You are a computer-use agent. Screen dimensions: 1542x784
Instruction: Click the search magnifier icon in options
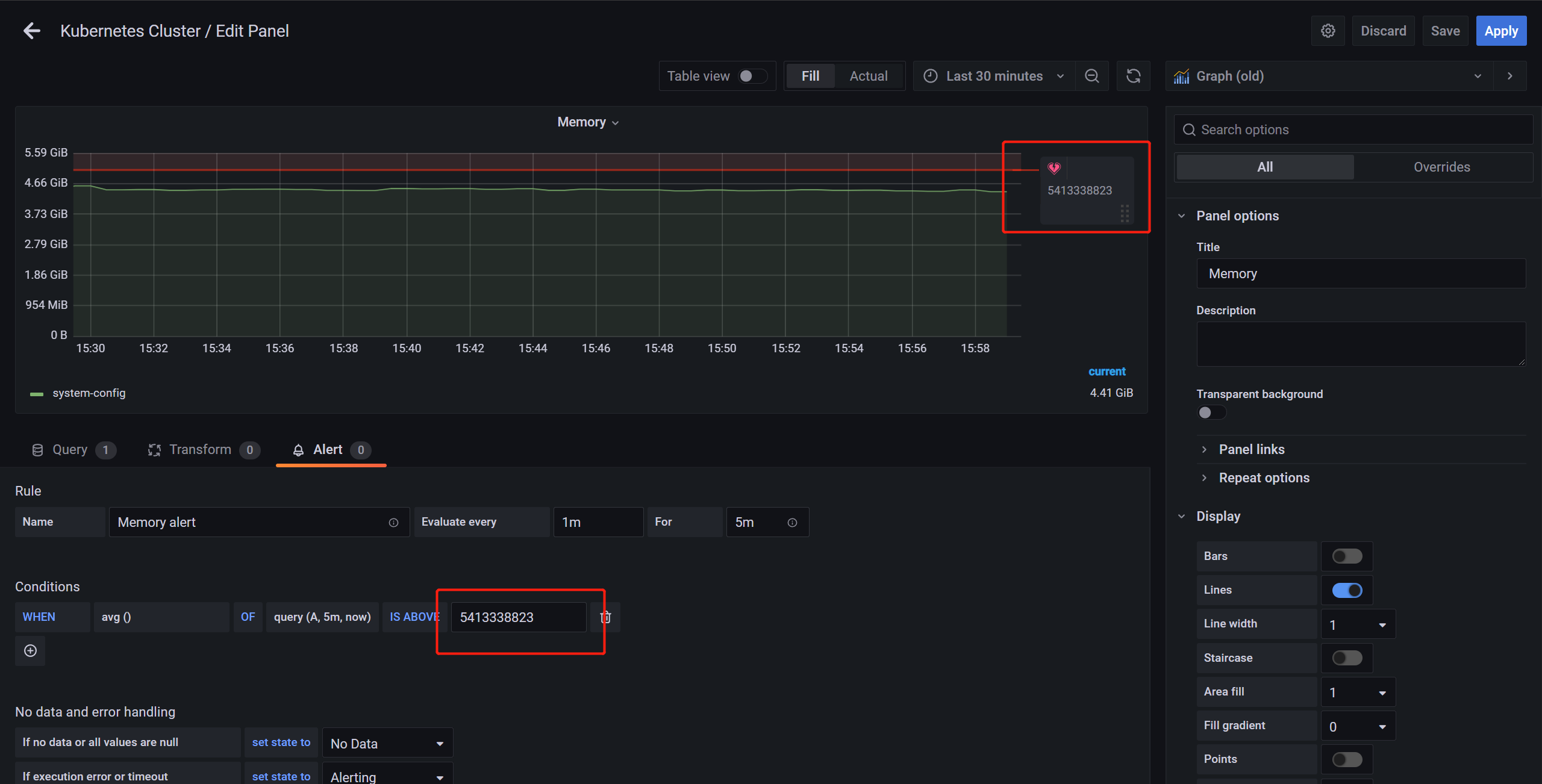(x=1189, y=130)
